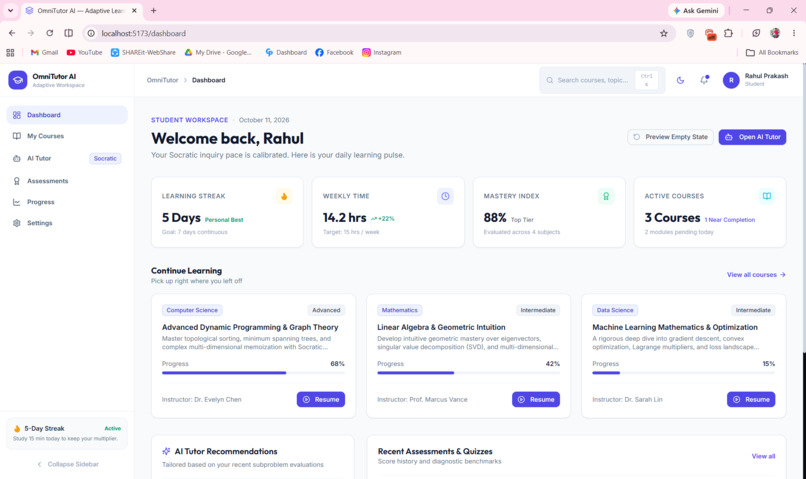Open YouTube bookmark
806x479 pixels.
point(84,52)
